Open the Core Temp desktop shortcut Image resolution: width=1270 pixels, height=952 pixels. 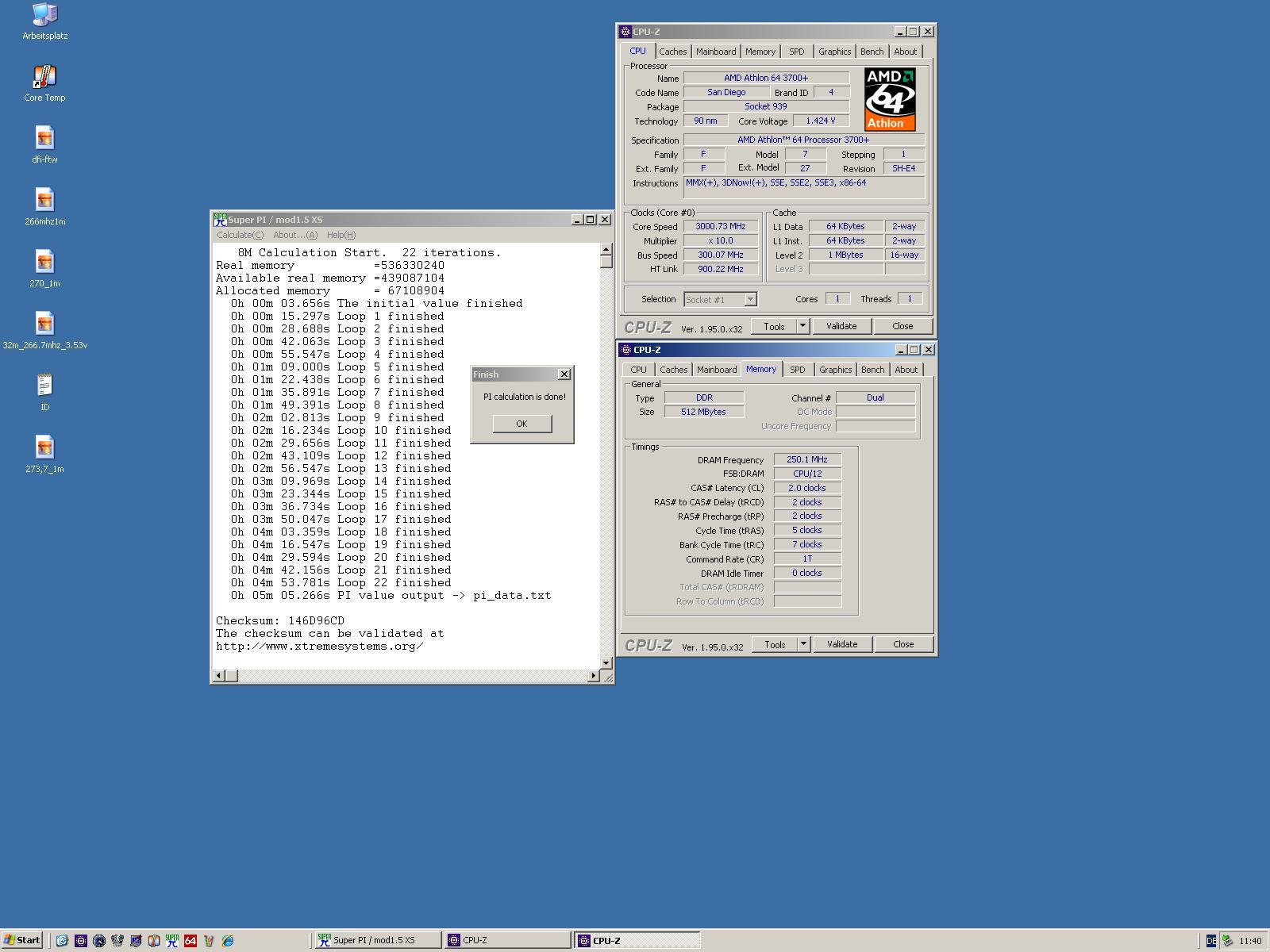tap(44, 83)
